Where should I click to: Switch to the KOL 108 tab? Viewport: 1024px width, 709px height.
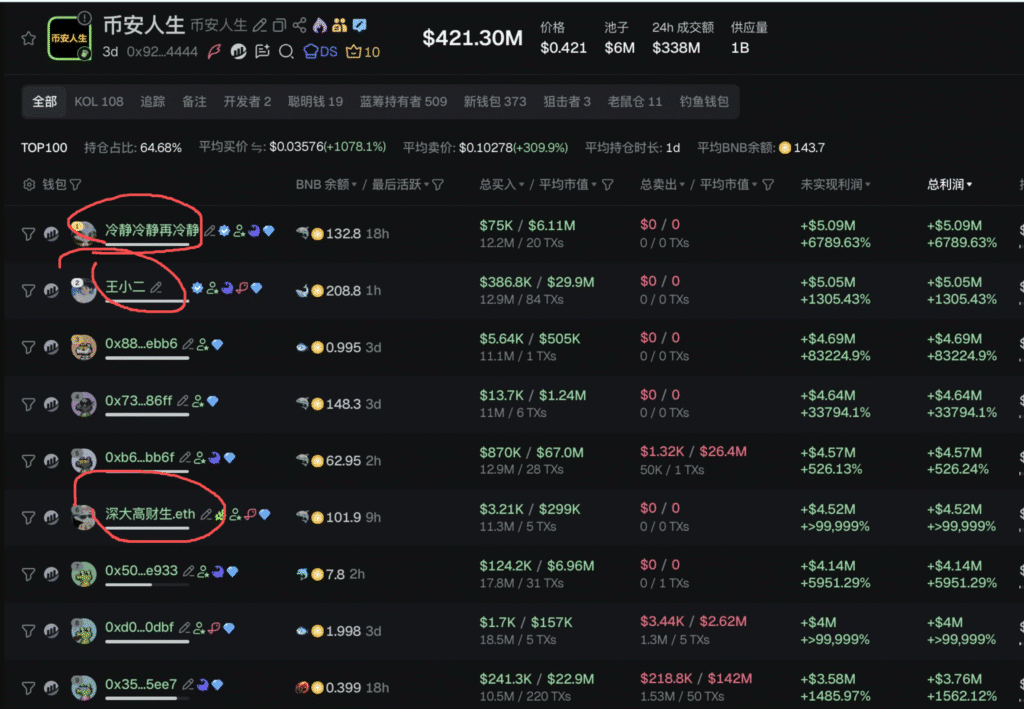[x=98, y=101]
